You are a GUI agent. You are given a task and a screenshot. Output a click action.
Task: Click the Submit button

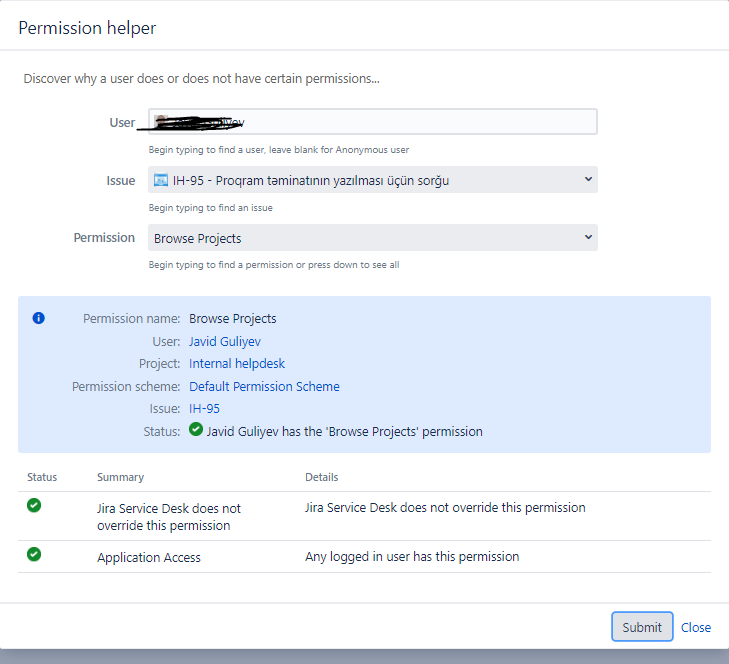tap(642, 627)
